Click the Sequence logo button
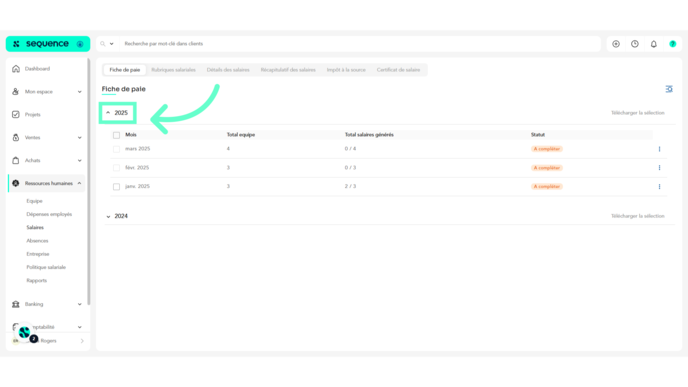The height and width of the screenshot is (387, 688). coord(47,44)
